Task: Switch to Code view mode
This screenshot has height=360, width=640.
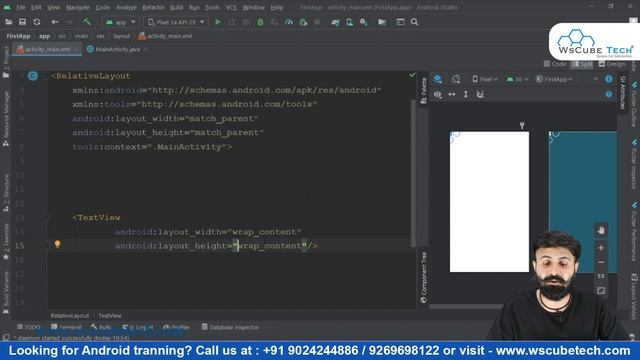Action: 555,64
